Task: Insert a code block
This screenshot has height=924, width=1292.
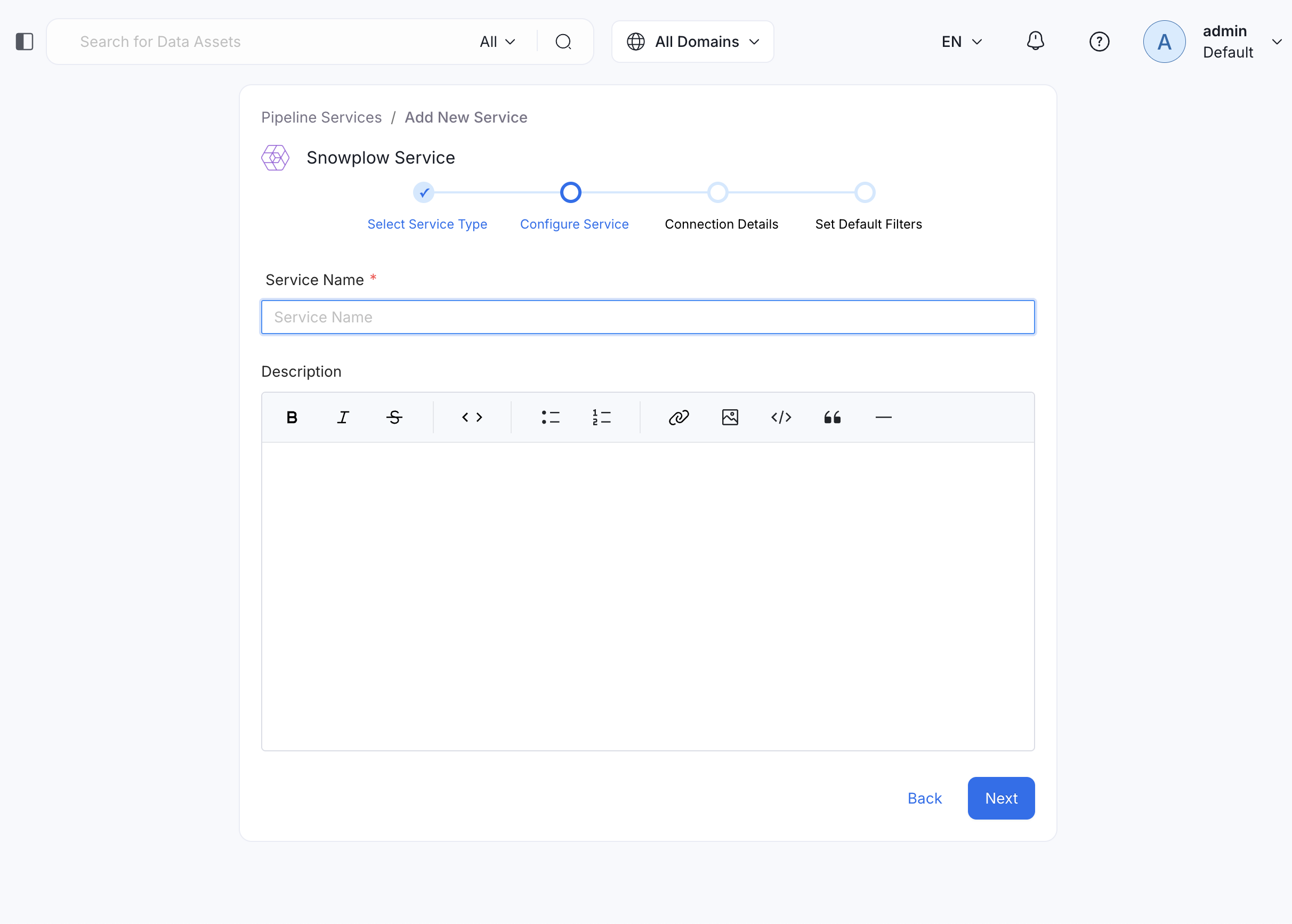Action: [x=781, y=418]
